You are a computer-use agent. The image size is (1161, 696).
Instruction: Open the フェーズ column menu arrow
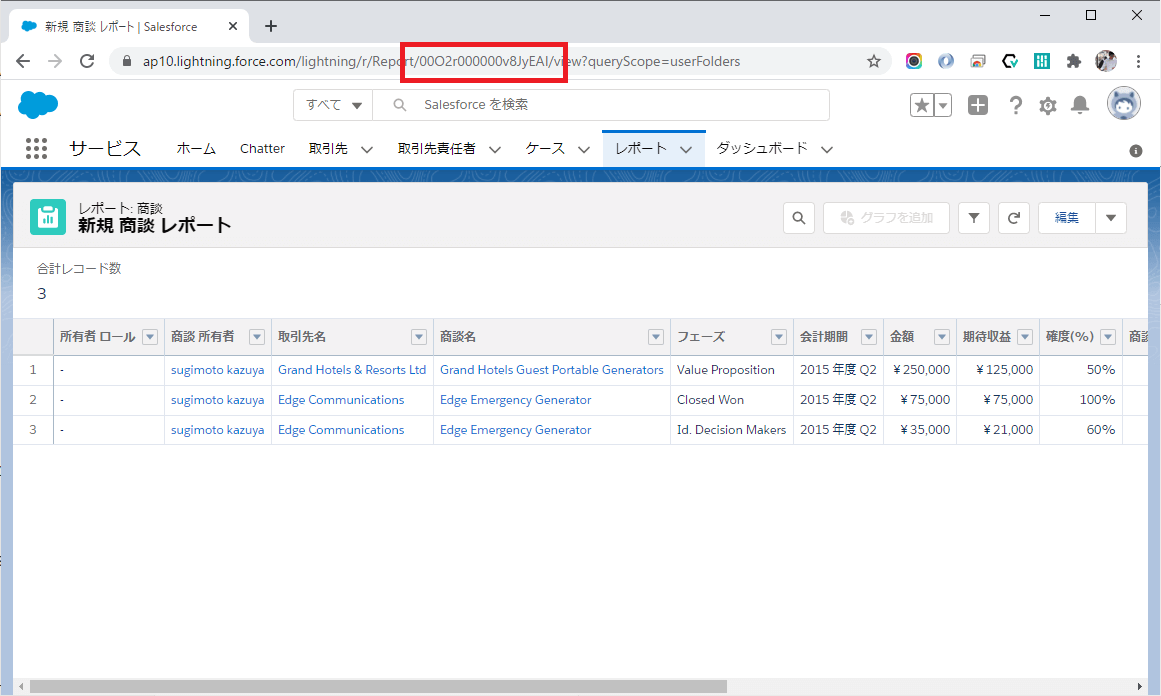point(779,337)
